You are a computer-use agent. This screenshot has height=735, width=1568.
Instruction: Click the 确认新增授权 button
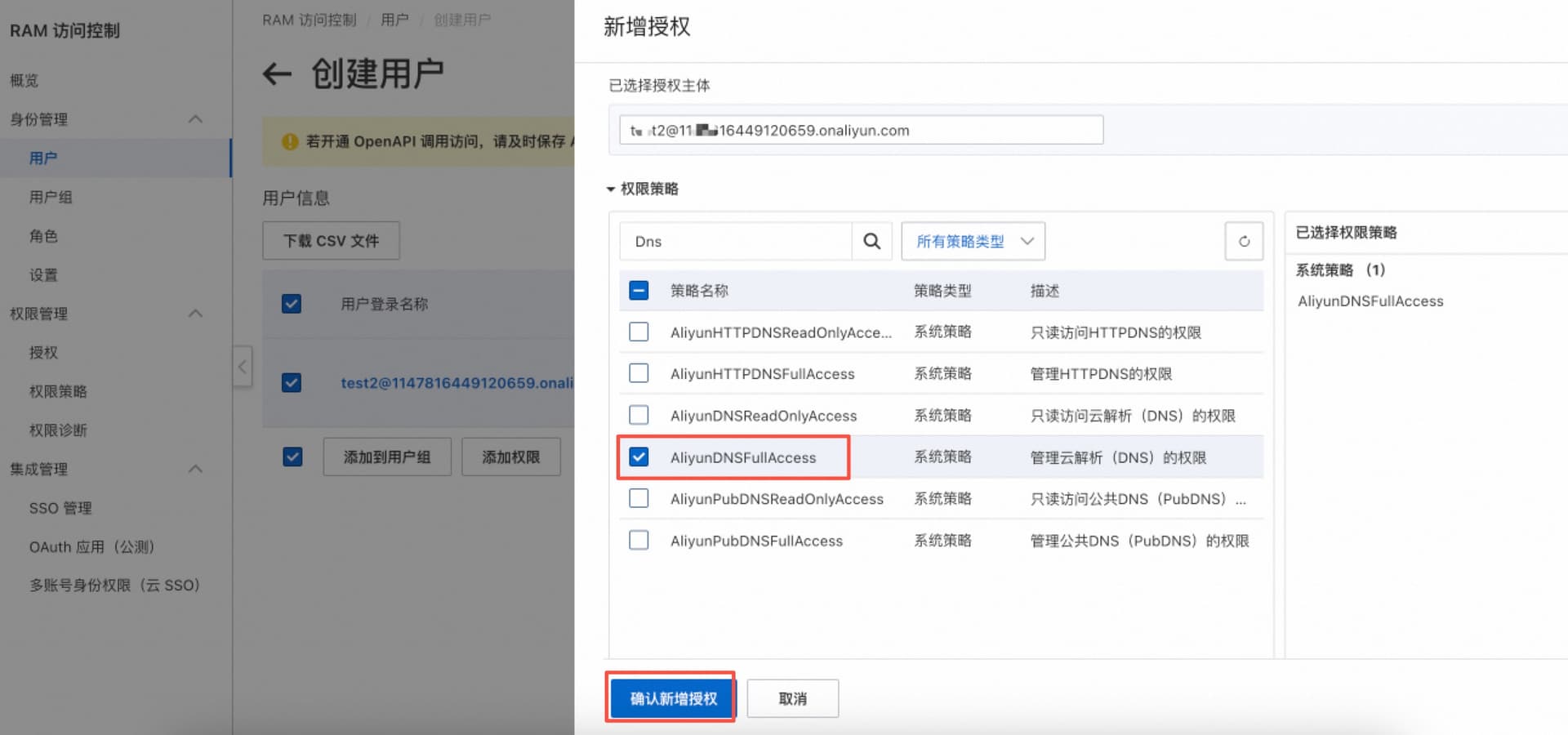click(x=673, y=698)
